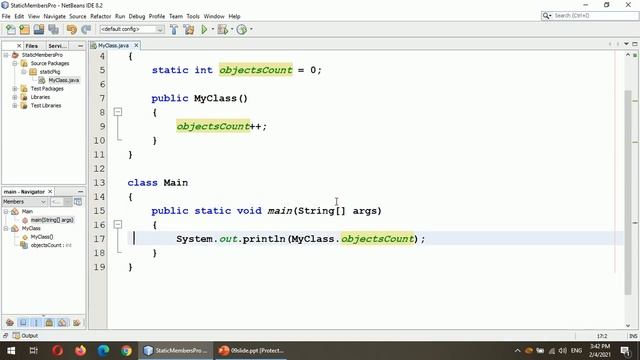
Task: Open the Output window button
Action: [25, 336]
